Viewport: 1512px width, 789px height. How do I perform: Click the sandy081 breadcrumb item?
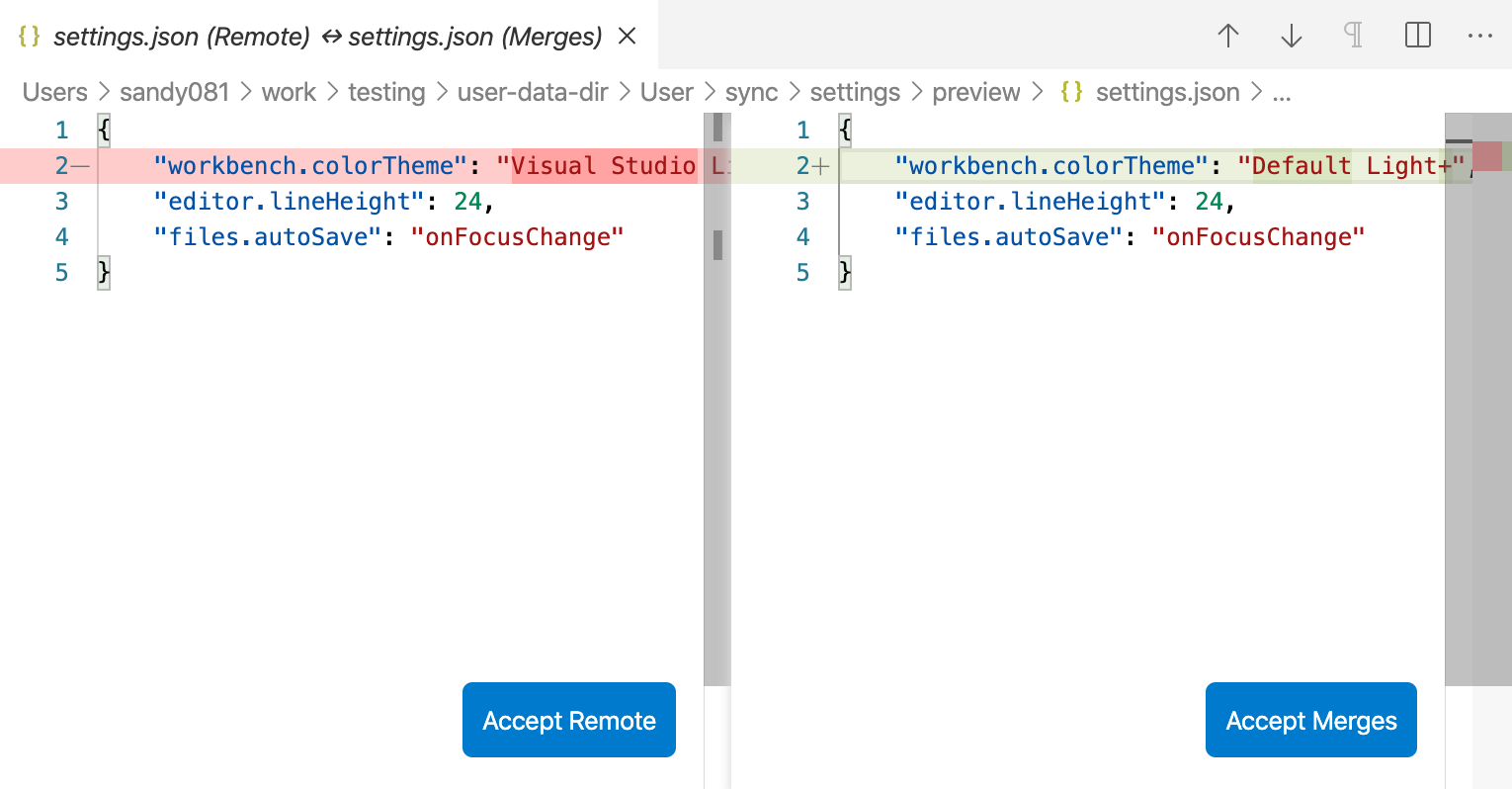(174, 91)
